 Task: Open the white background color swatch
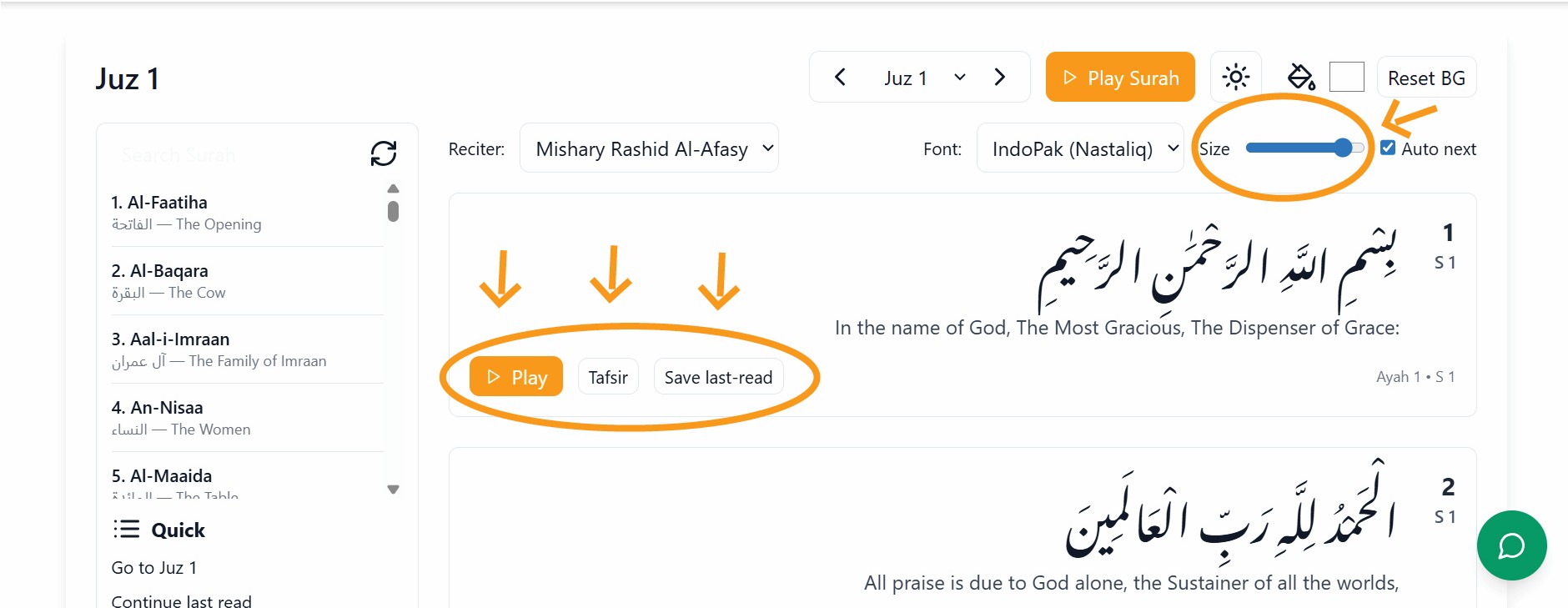1346,78
